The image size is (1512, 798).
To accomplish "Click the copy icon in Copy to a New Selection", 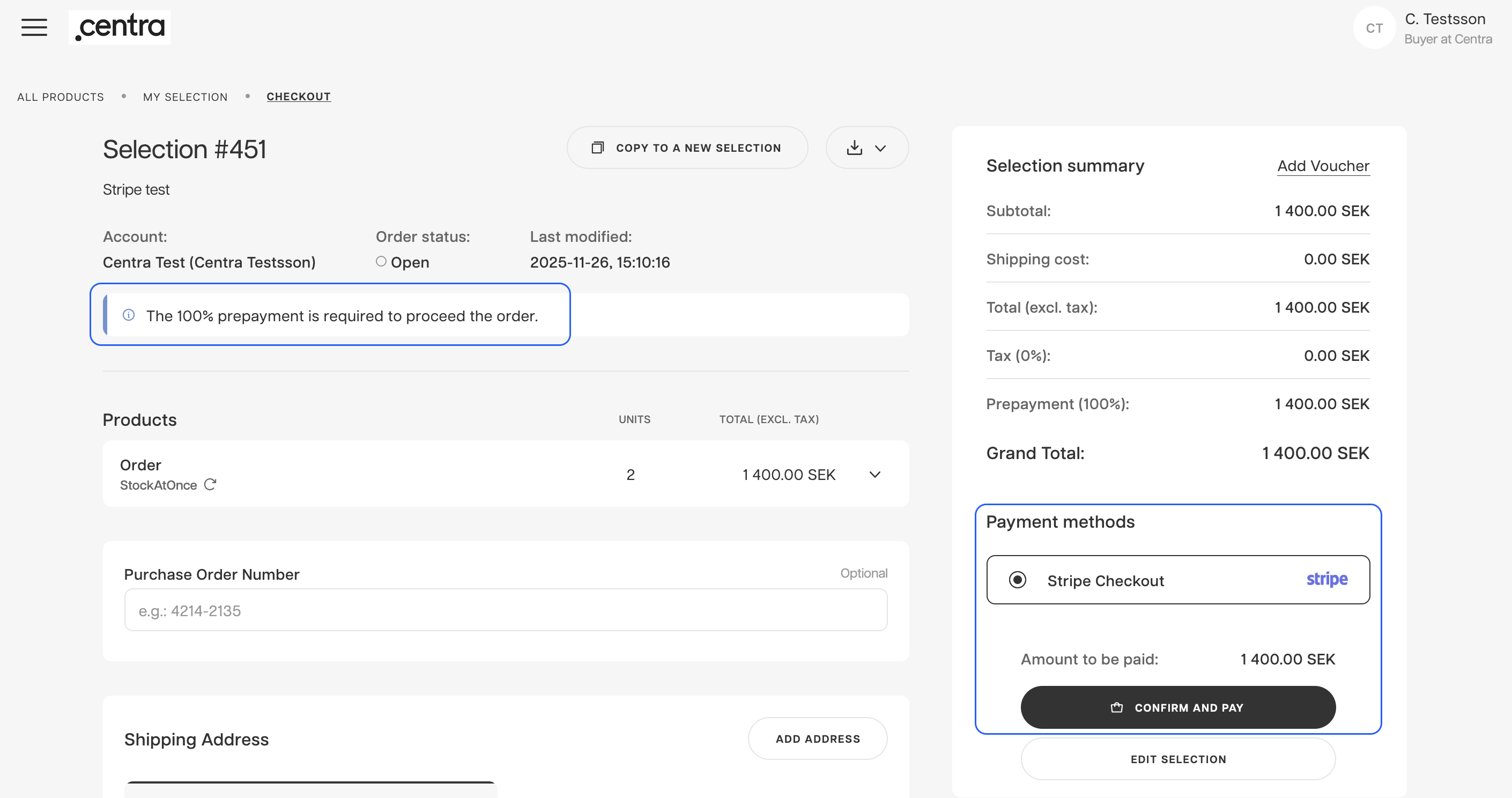I will [597, 148].
